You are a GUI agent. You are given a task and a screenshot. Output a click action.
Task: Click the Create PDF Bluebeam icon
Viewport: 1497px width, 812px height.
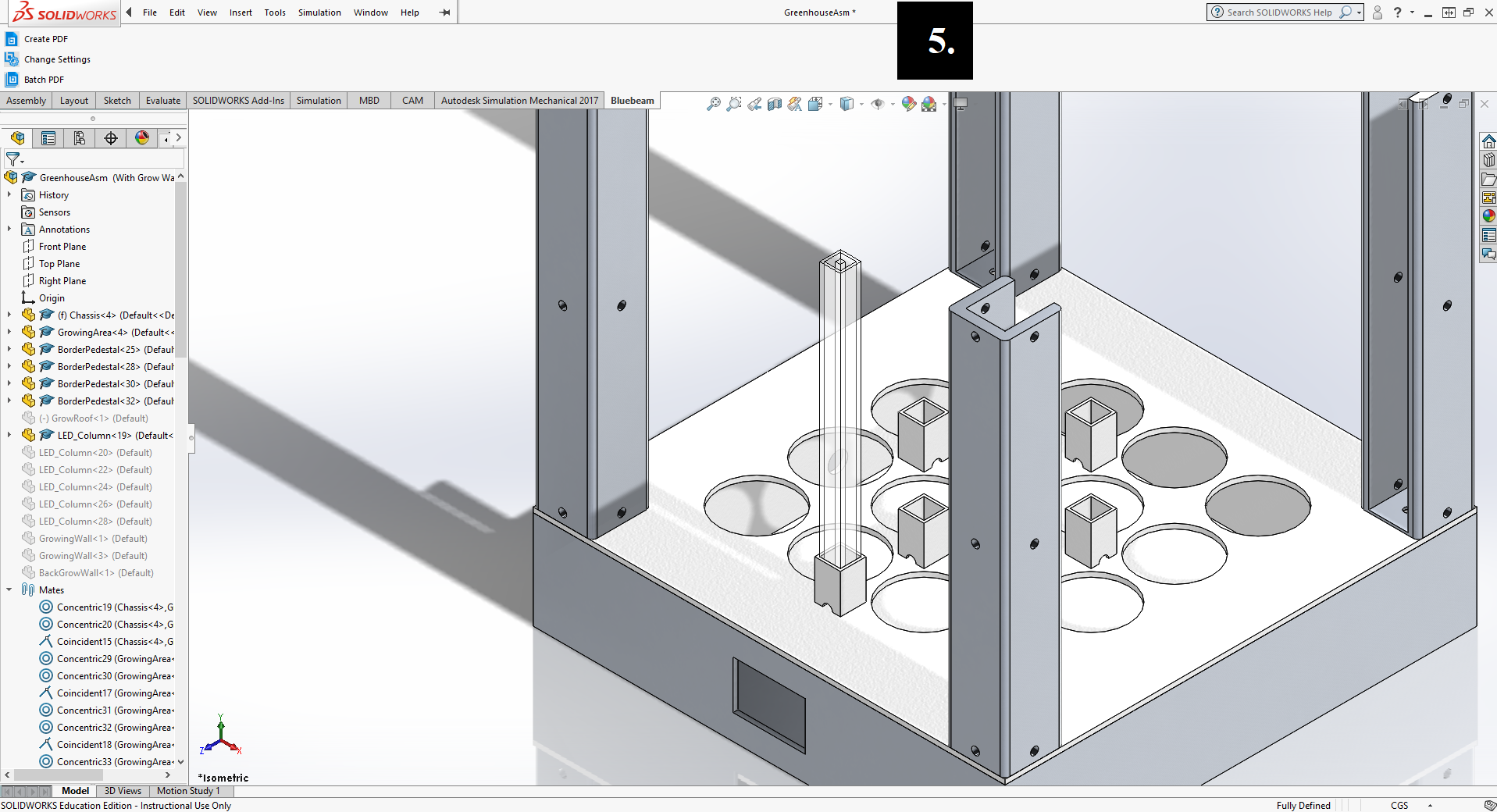12,39
